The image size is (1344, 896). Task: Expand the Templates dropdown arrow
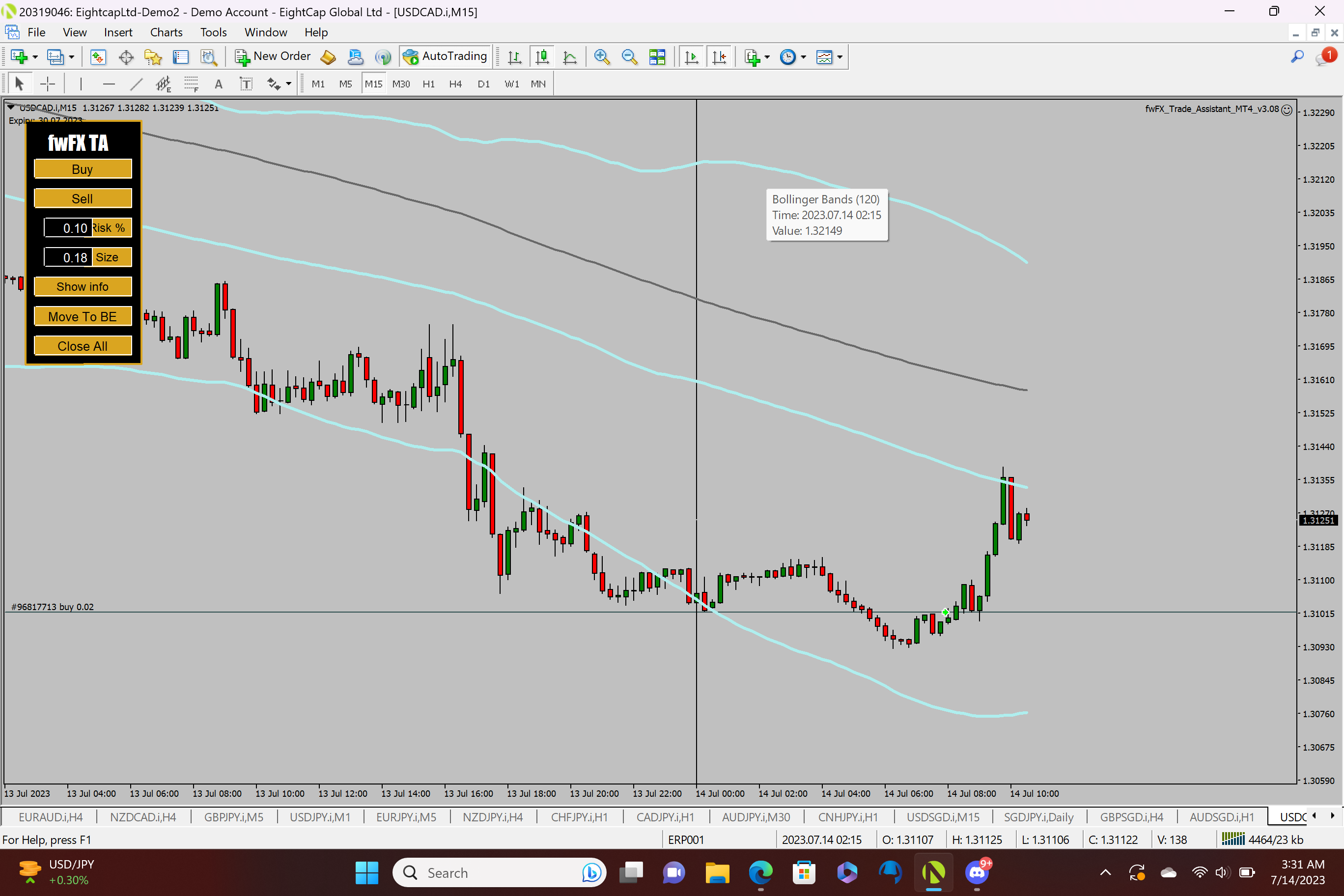[840, 56]
